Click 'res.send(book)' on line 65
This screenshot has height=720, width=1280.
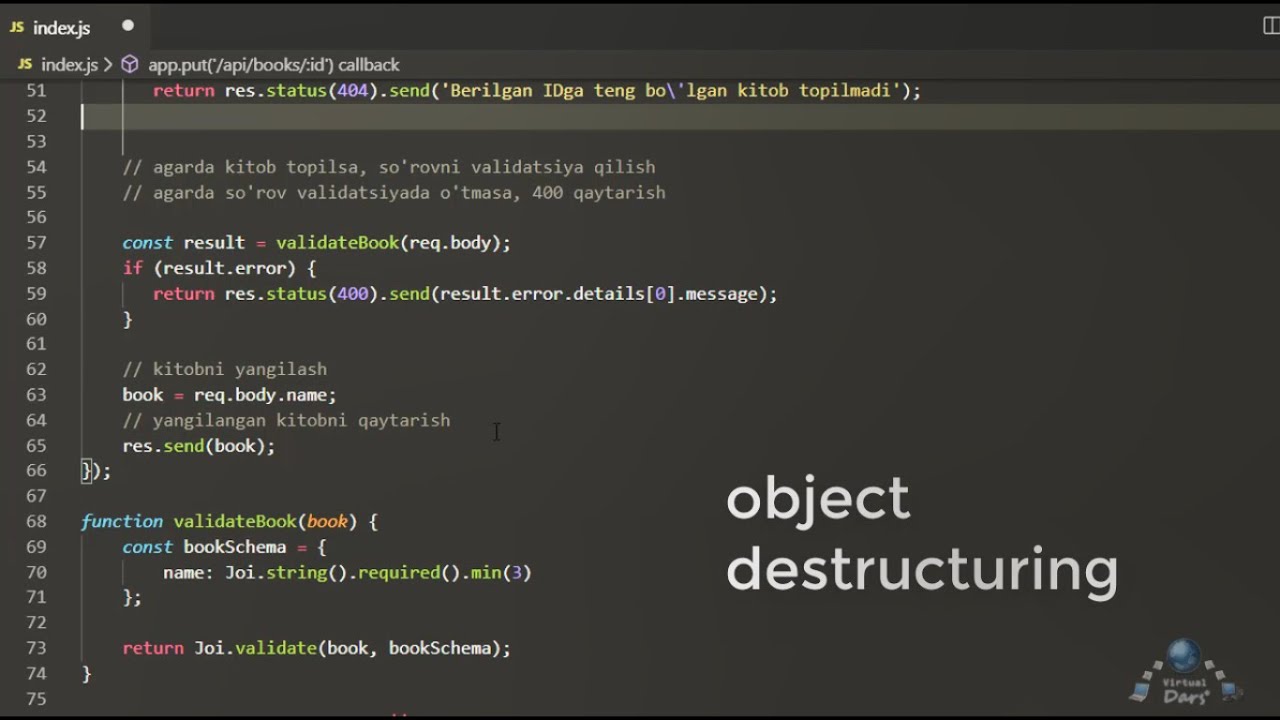(194, 446)
